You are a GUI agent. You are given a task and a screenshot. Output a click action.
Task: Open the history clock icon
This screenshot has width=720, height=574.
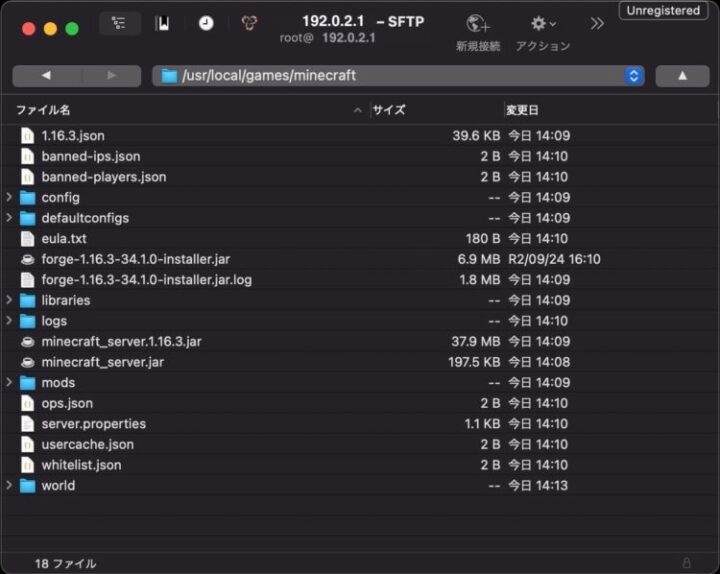click(x=206, y=23)
